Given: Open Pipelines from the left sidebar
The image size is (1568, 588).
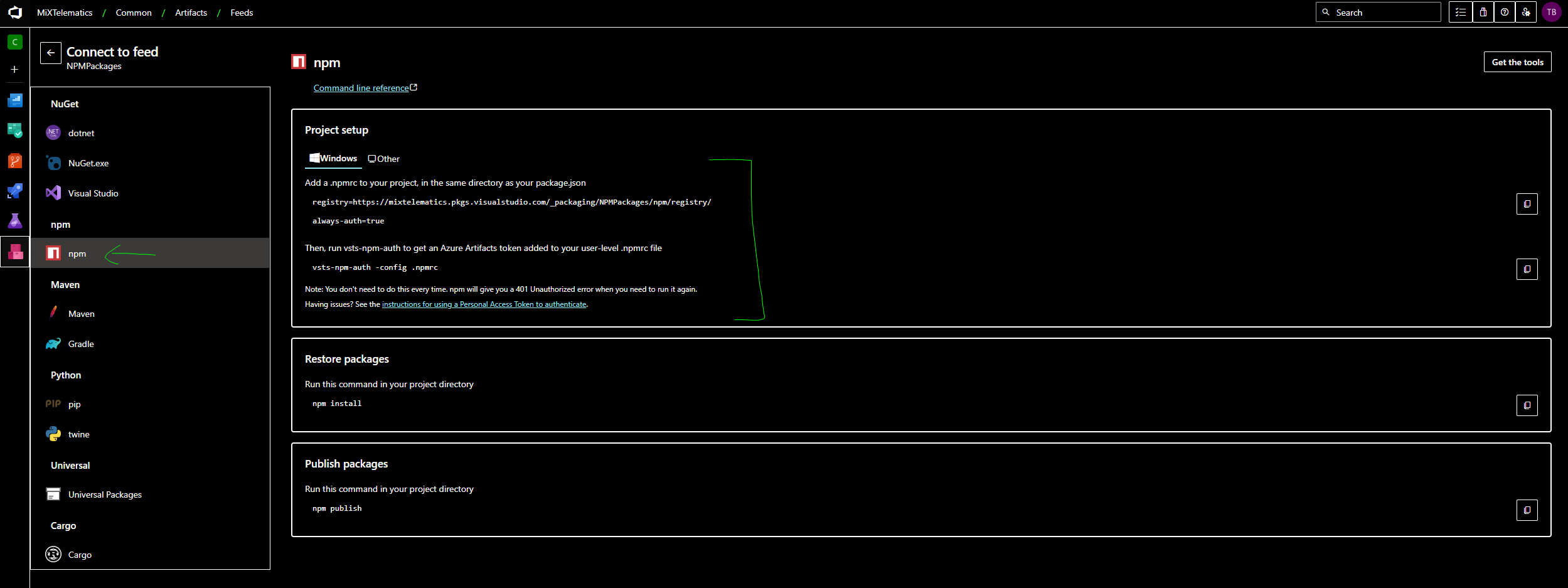Looking at the screenshot, I should tap(15, 191).
